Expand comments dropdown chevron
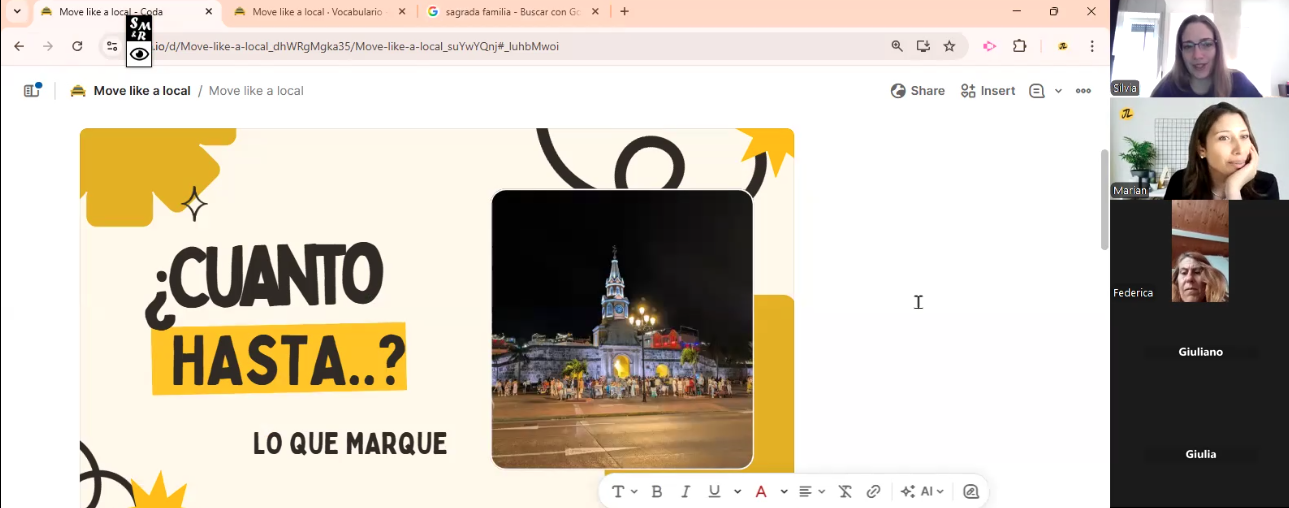 pyautogui.click(x=1058, y=91)
